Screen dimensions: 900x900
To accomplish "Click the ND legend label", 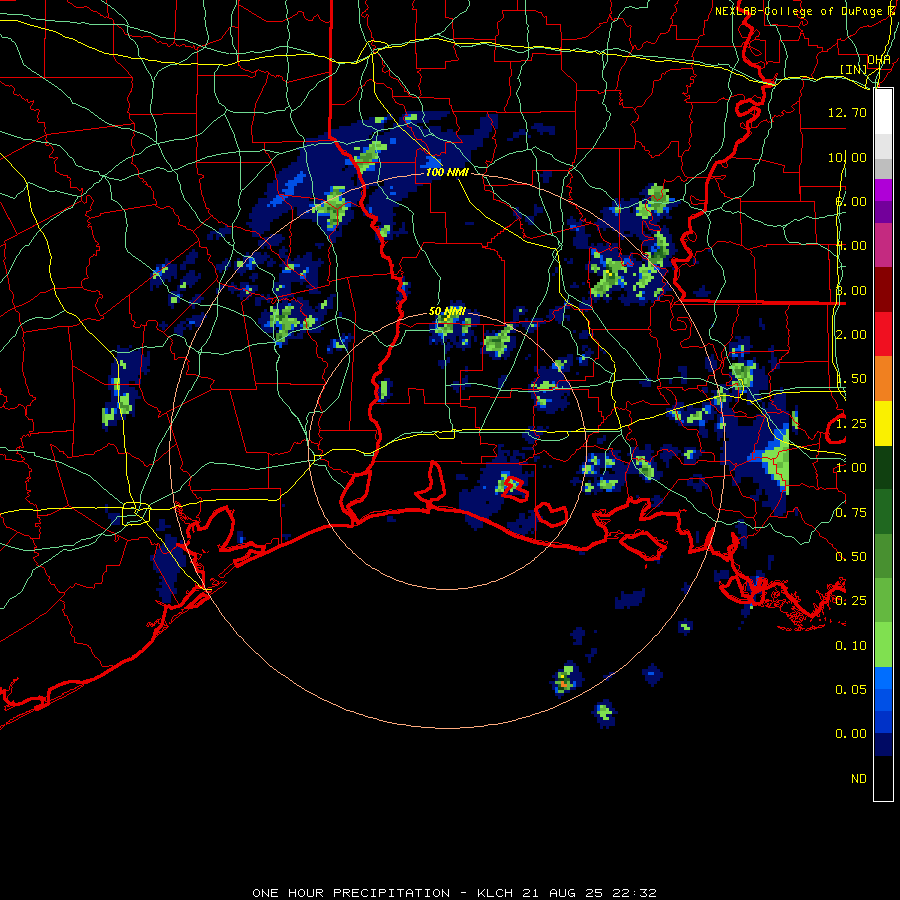I will point(859,779).
